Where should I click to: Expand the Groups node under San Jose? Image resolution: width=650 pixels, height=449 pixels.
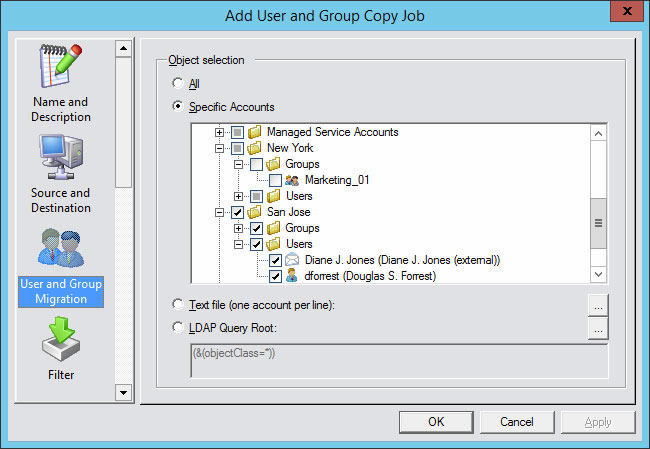pos(238,228)
